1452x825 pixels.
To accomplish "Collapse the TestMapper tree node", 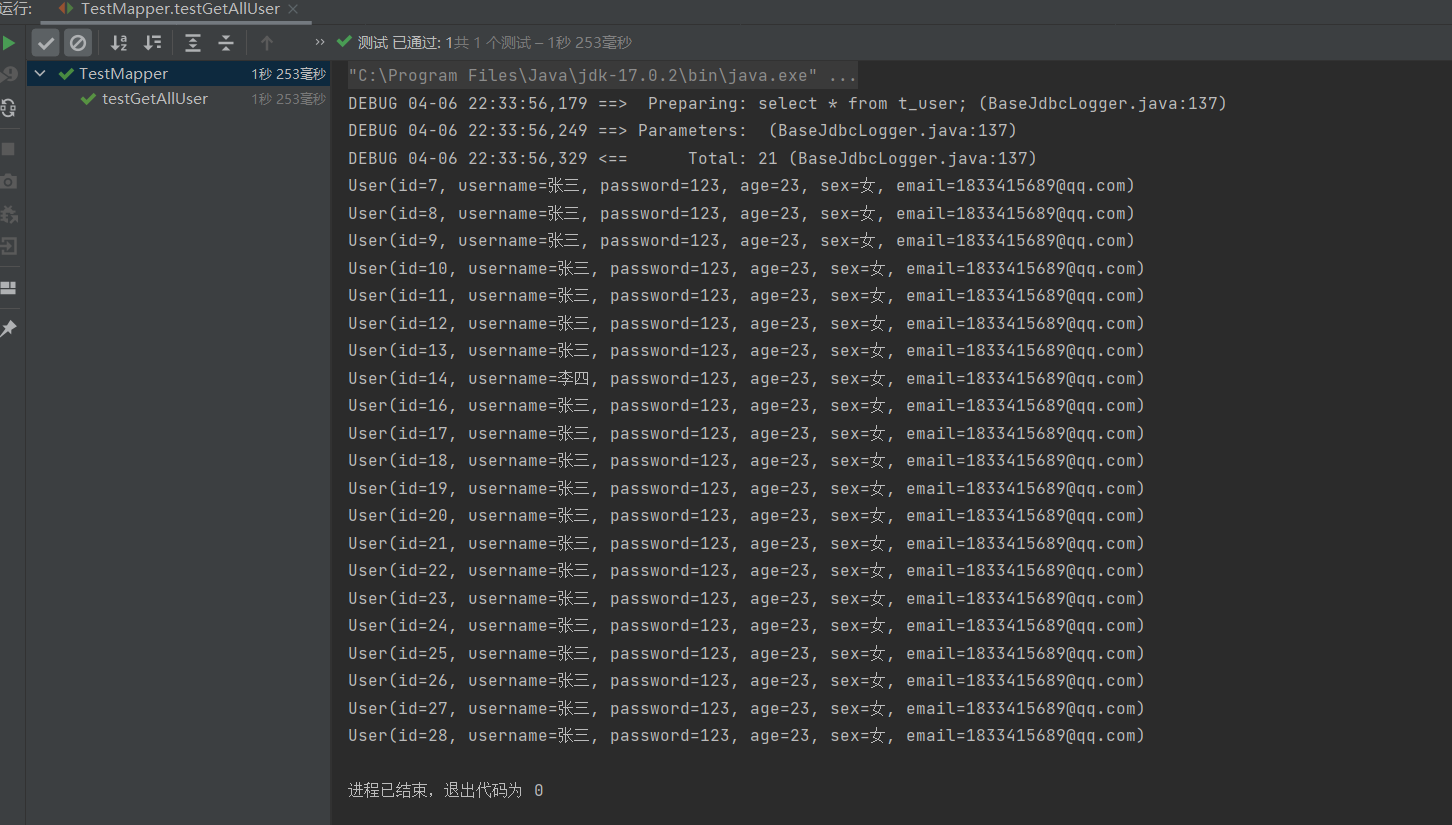I will (x=40, y=74).
